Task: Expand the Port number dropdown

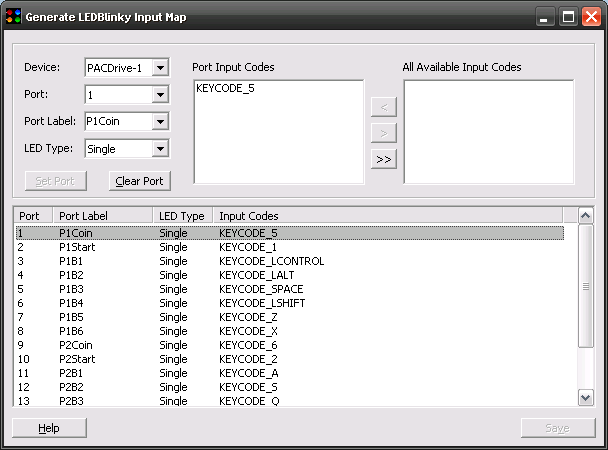Action: click(x=160, y=95)
